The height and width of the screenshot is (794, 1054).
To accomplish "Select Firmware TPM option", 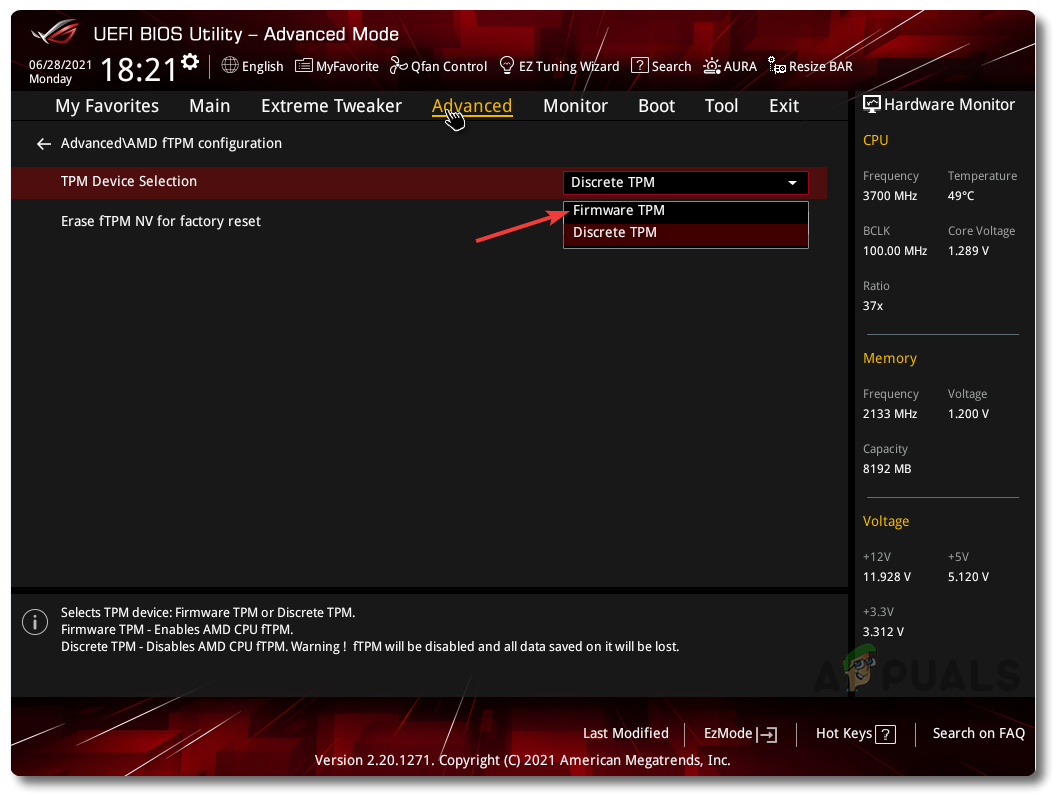I will (x=685, y=211).
